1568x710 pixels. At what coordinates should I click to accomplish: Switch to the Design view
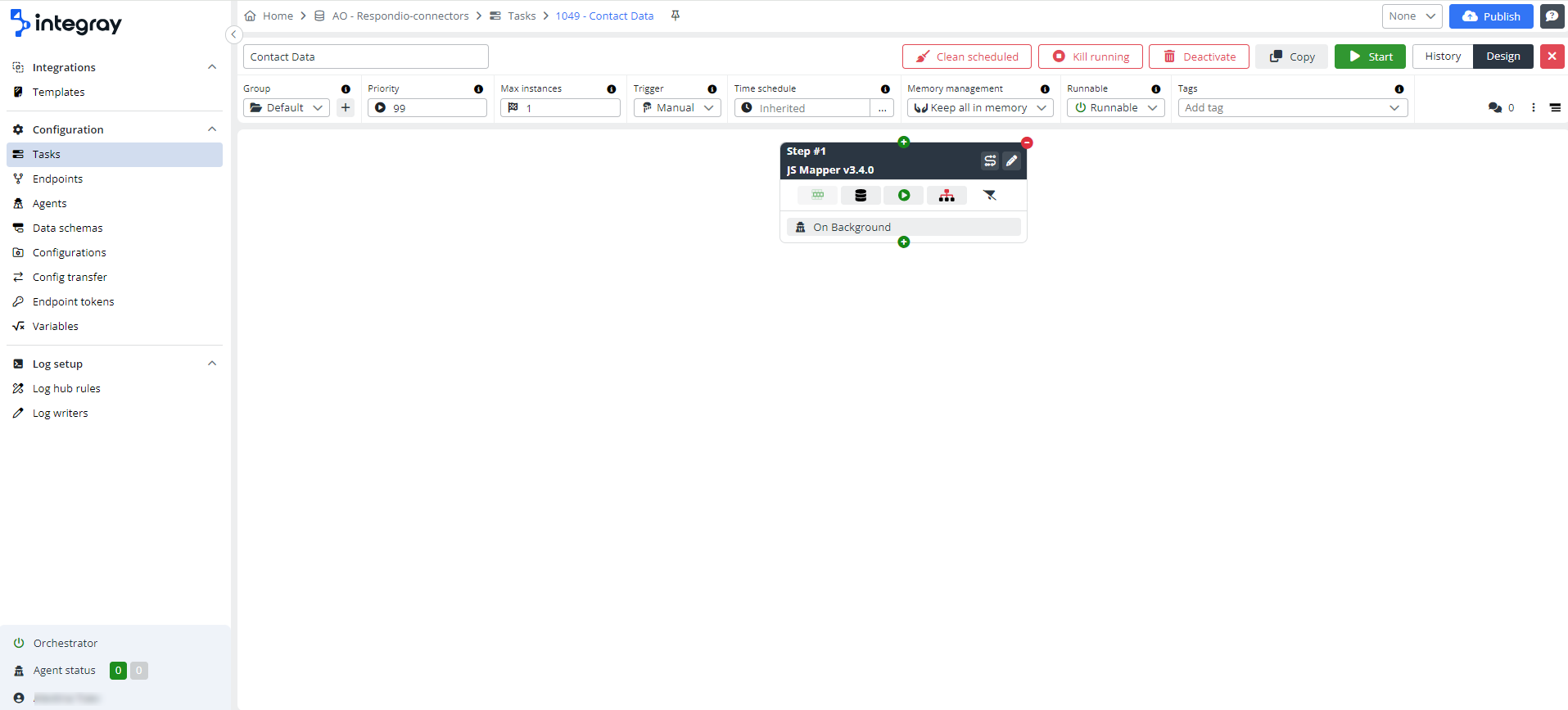tap(1503, 57)
